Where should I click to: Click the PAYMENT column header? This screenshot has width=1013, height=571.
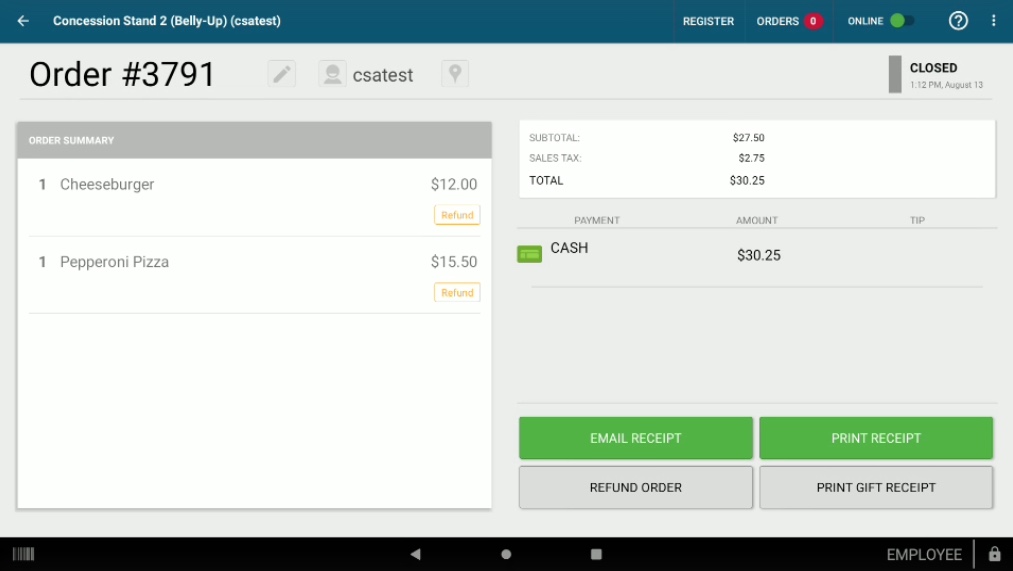(x=597, y=220)
